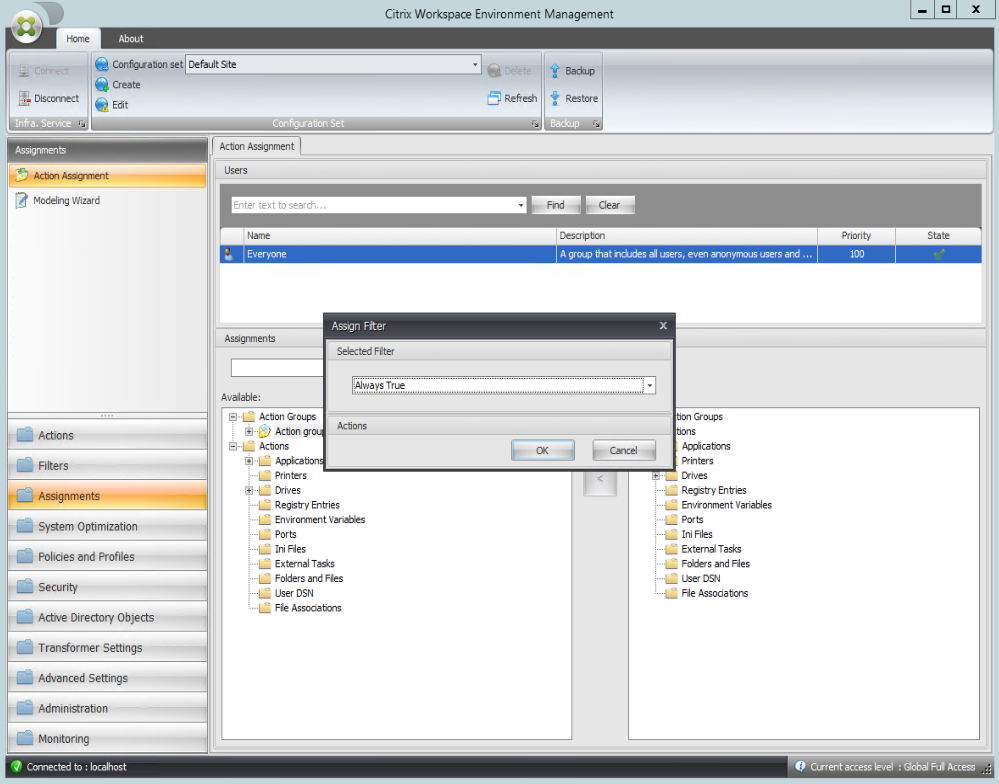The image size is (999, 784).
Task: Click the Backup icon in the ribbon
Action: coord(555,71)
